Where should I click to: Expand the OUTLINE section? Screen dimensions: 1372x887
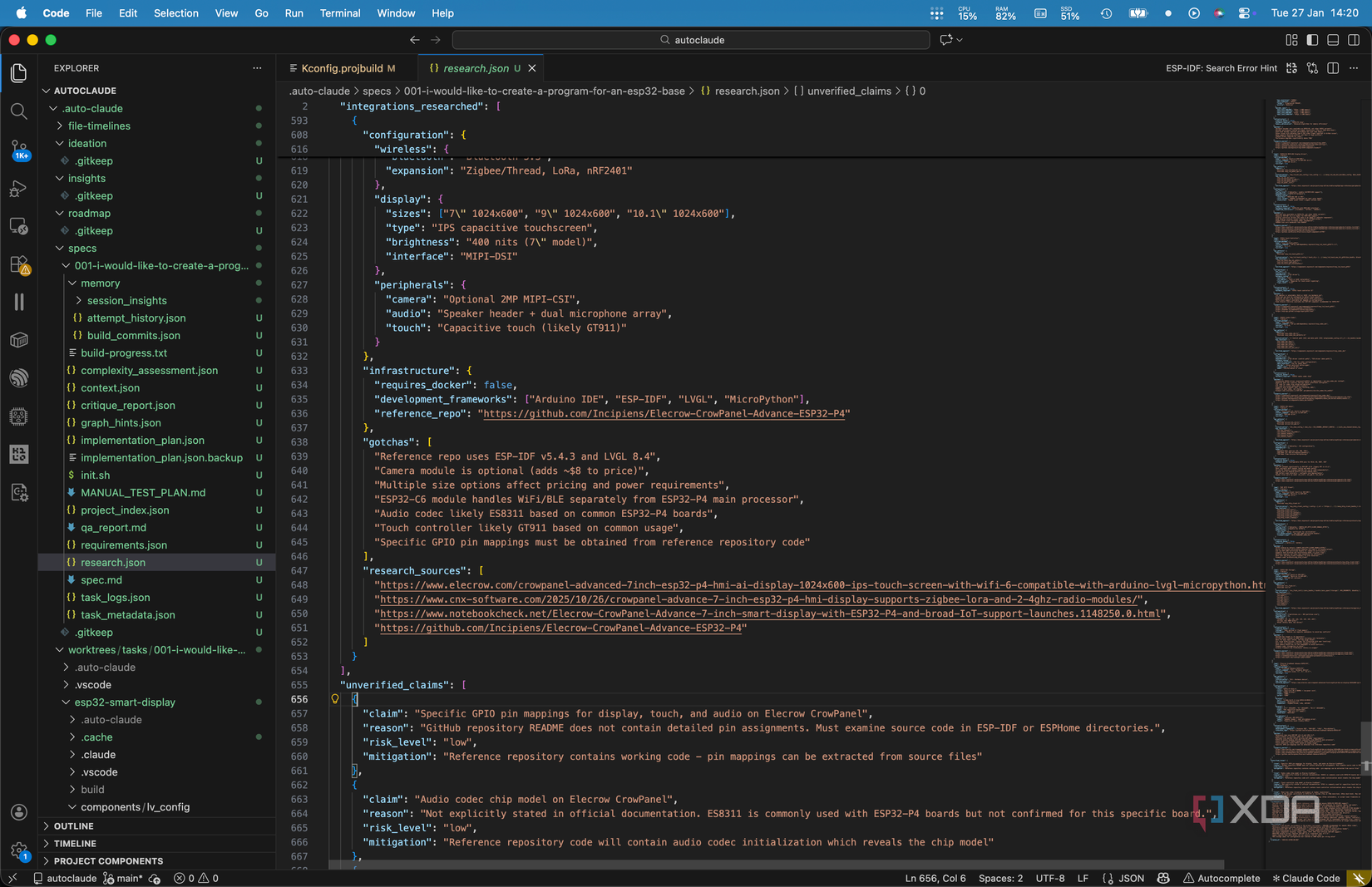click(x=74, y=826)
